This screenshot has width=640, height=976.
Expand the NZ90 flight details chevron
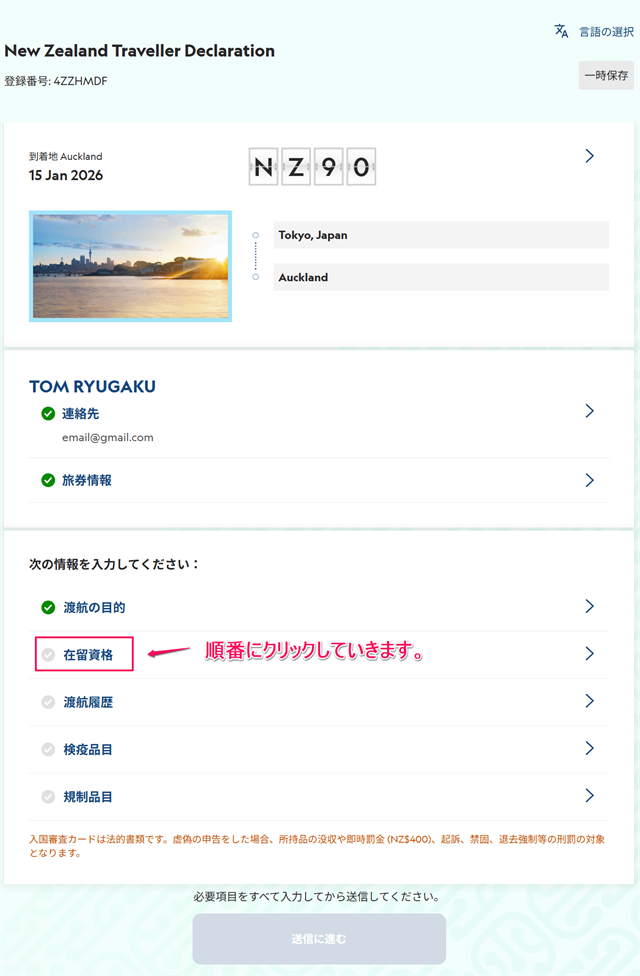[x=588, y=156]
